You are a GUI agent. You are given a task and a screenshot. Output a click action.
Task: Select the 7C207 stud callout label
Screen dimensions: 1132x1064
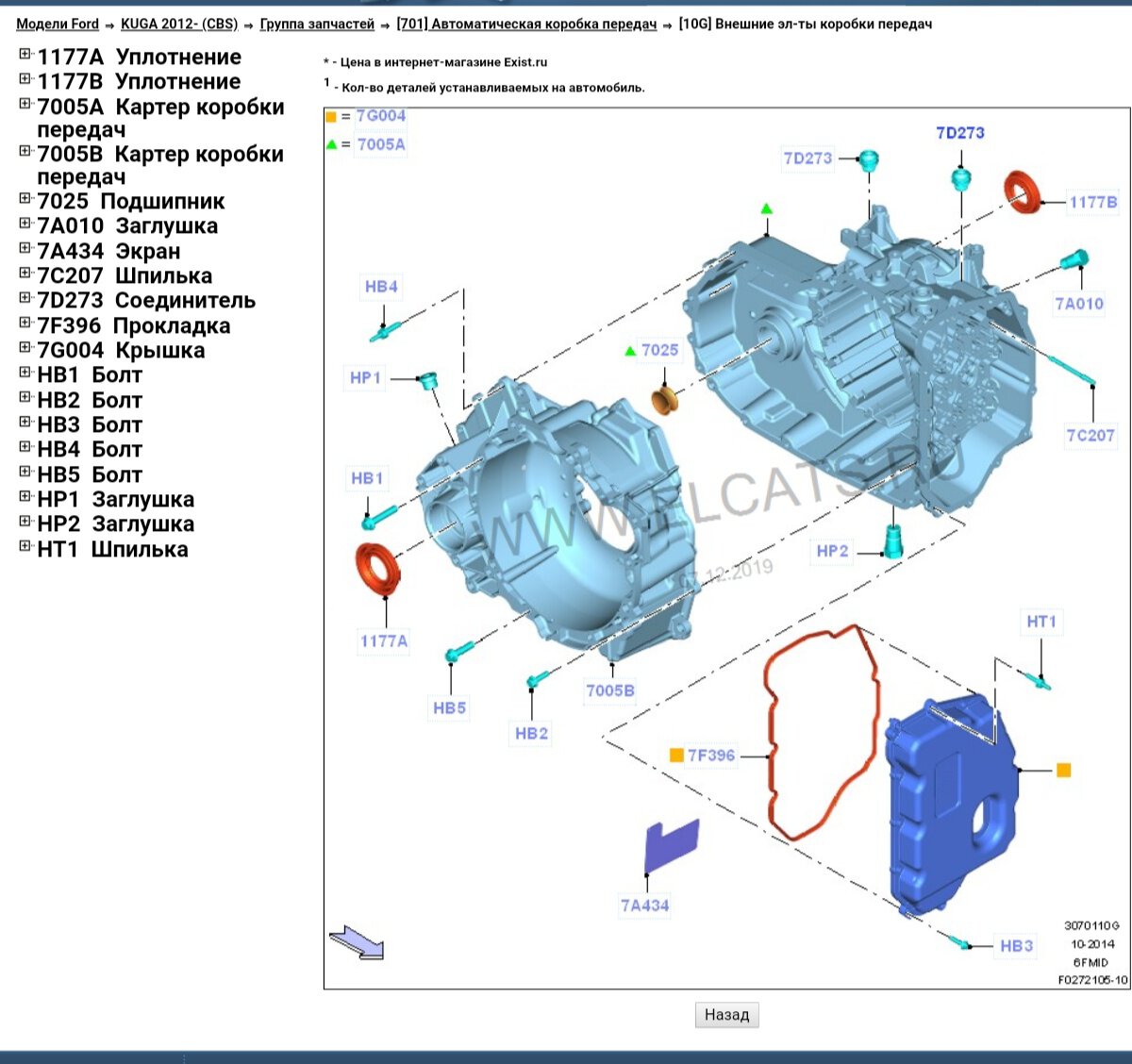1090,435
